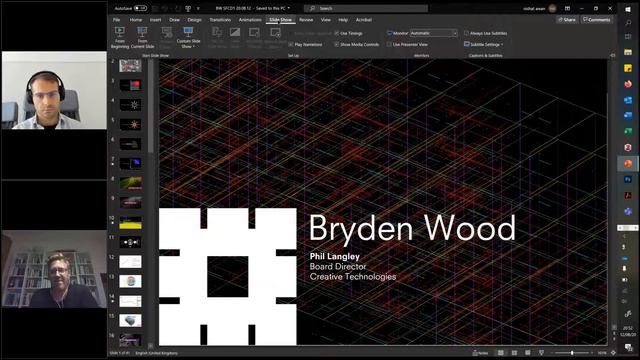
Task: Open the Help tab
Action: click(343, 20)
